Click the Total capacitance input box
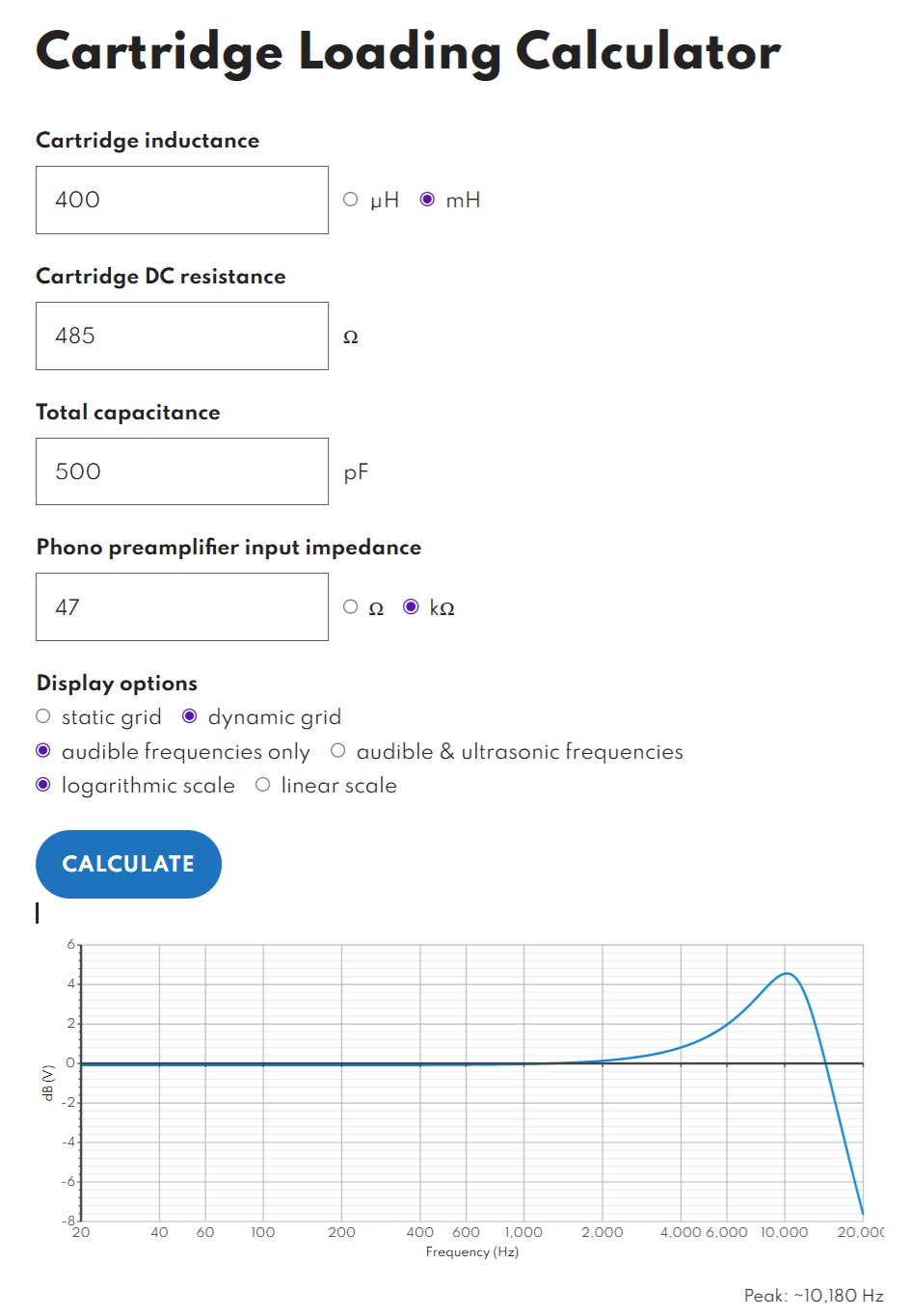The height and width of the screenshot is (1316, 912). click(x=182, y=471)
